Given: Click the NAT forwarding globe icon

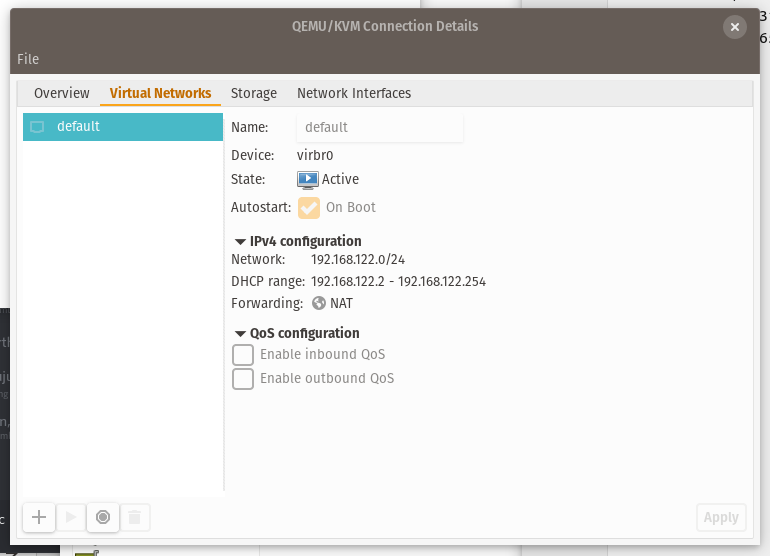Looking at the screenshot, I should pyautogui.click(x=319, y=303).
